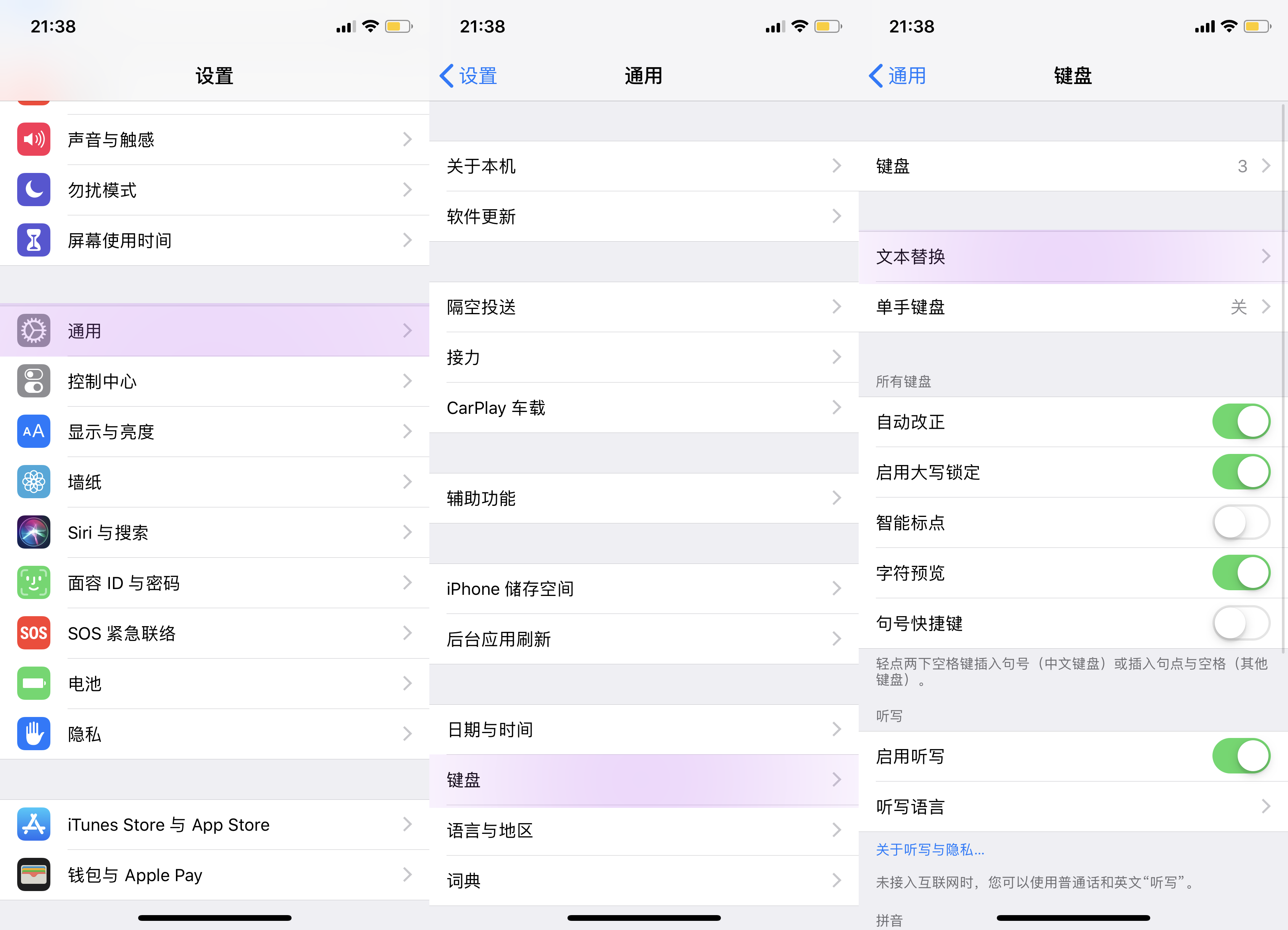This screenshot has height=930, width=1288.
Task: Tap the chevron on the 软件更新 row
Action: tap(837, 216)
